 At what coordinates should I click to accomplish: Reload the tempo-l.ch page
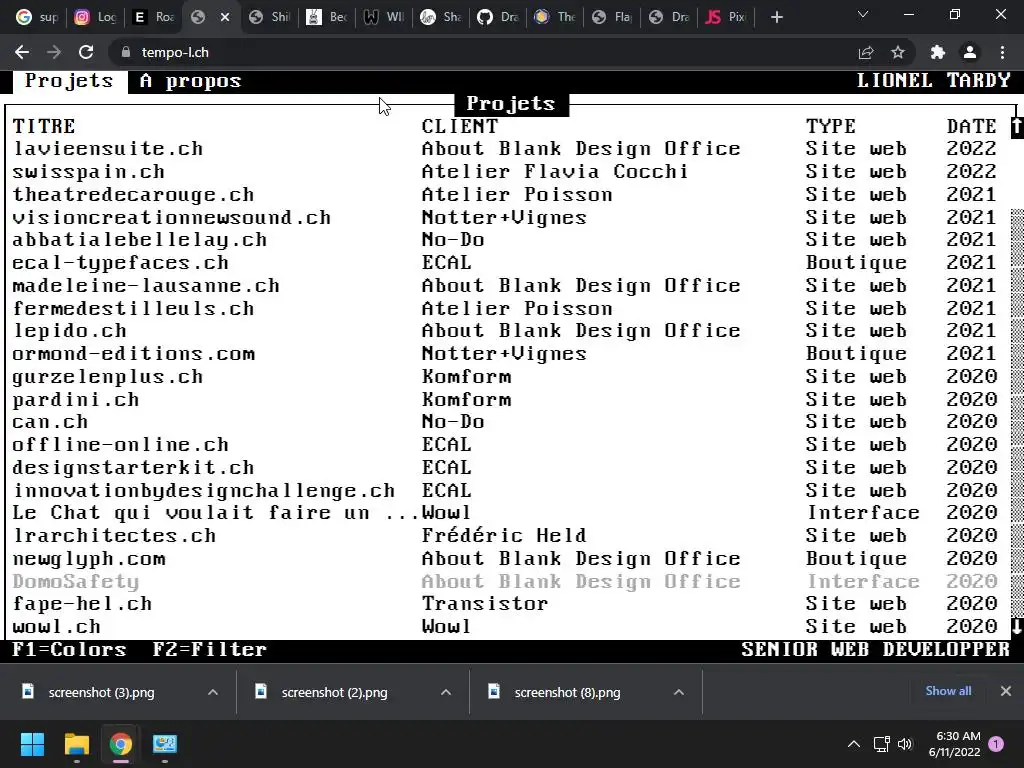[x=86, y=52]
